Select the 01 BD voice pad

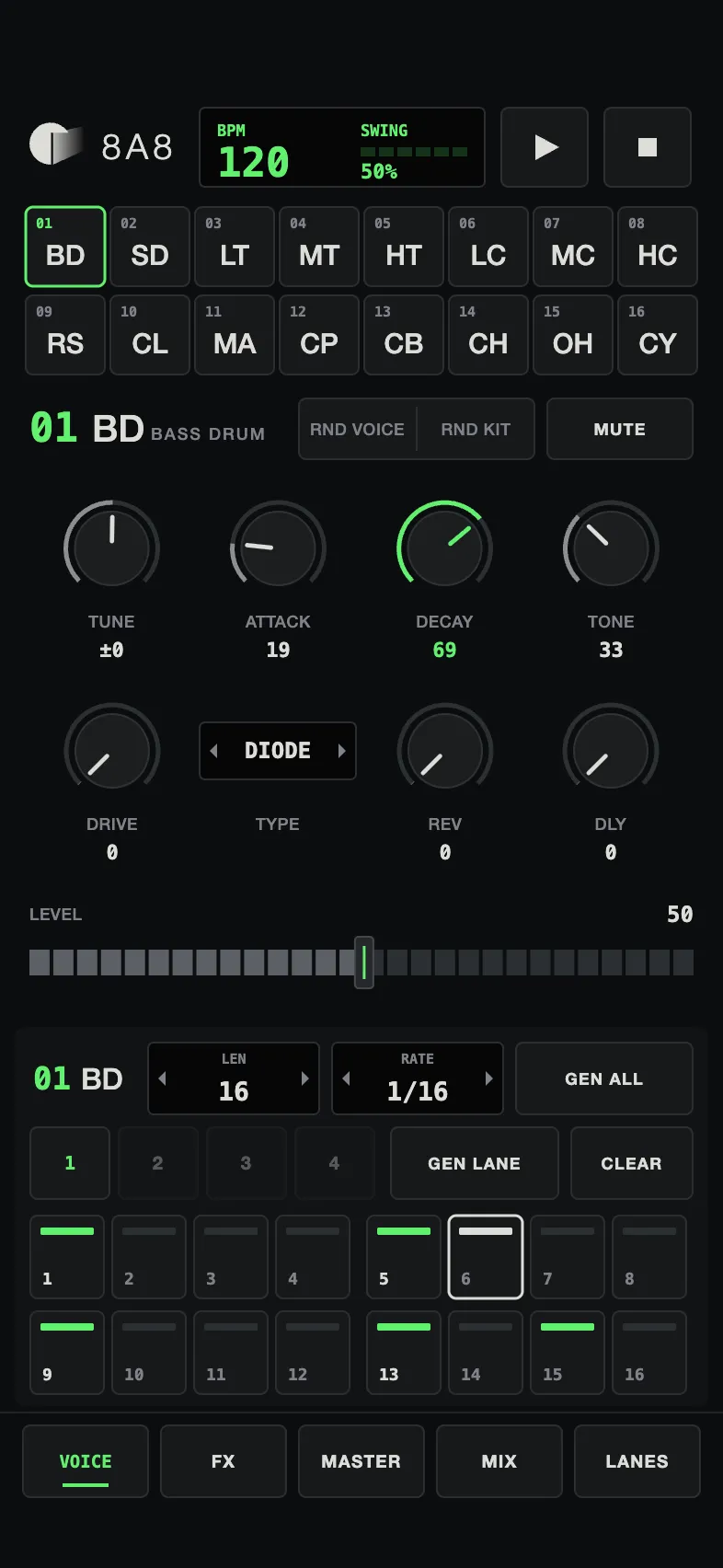click(65, 247)
